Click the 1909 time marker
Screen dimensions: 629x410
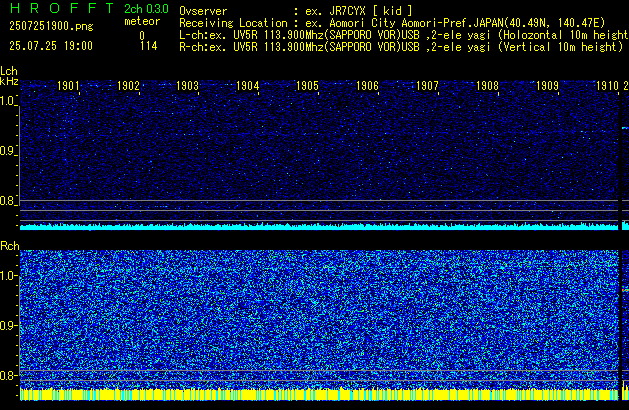point(548,86)
